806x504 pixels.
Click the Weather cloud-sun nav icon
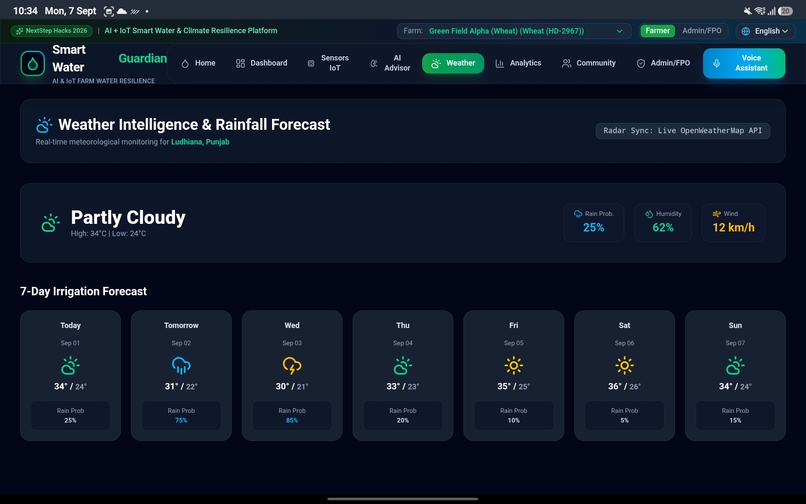tap(436, 63)
